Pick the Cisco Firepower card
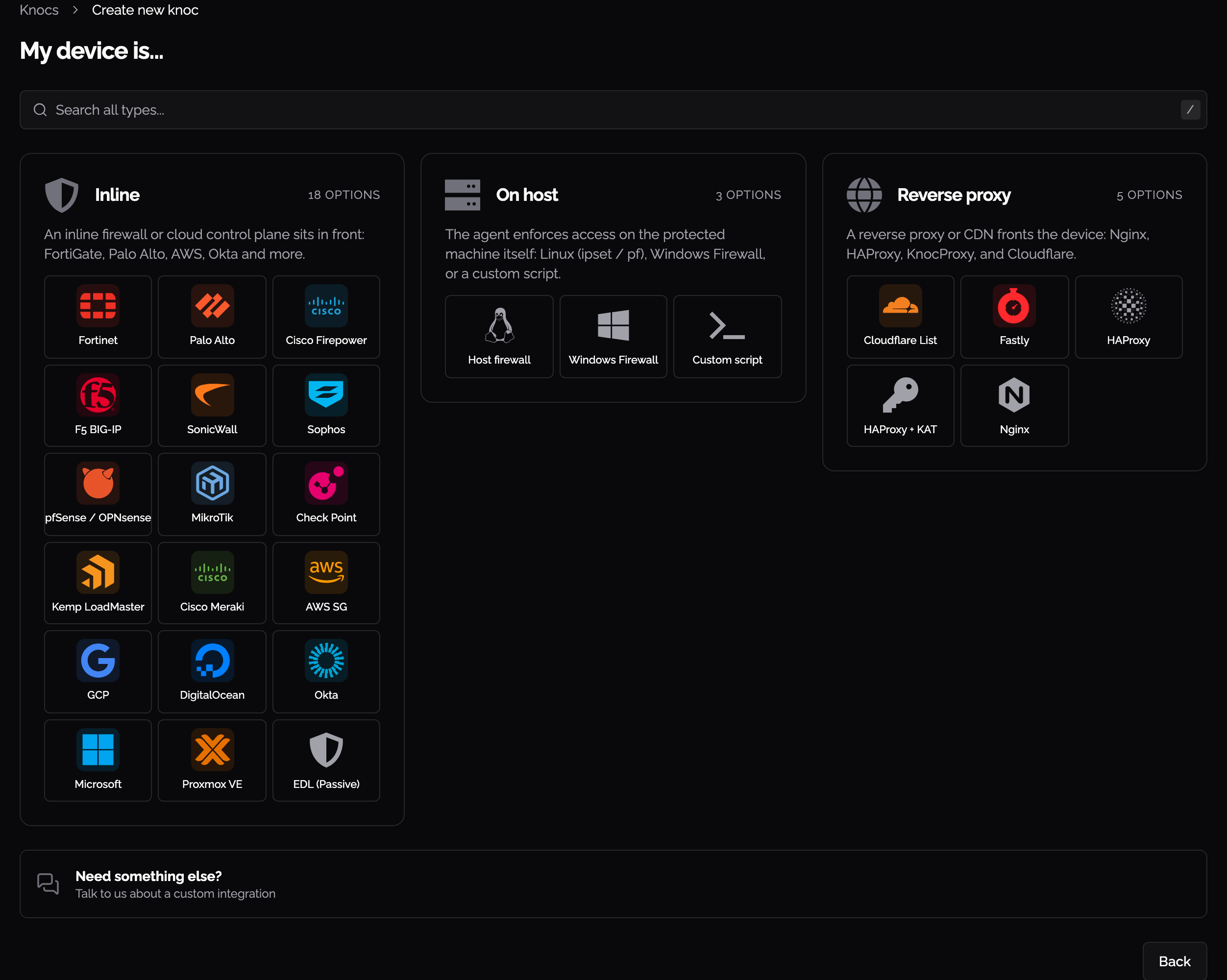Viewport: 1227px width, 980px height. pyautogui.click(x=326, y=317)
